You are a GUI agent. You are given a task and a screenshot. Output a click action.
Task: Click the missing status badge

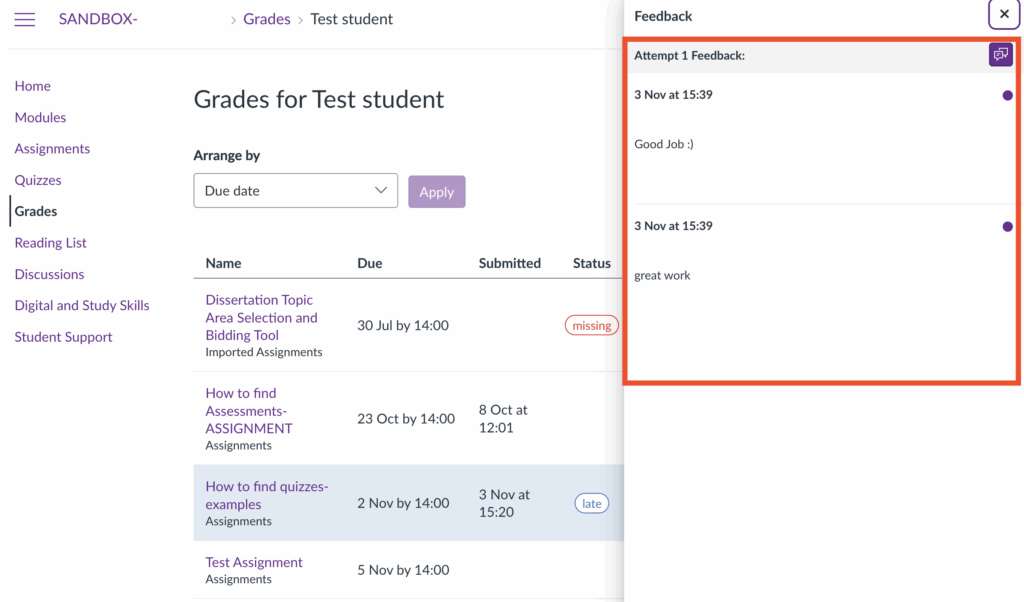(592, 325)
